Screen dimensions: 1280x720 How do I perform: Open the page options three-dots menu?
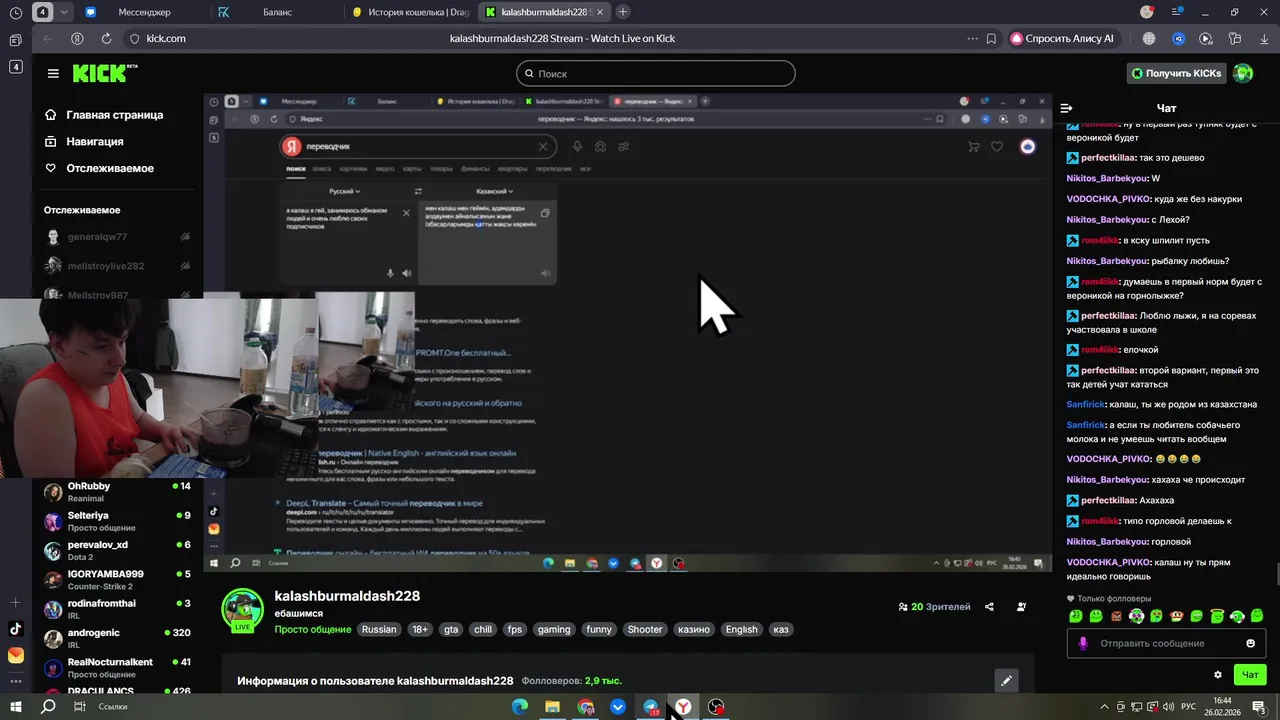tap(972, 38)
